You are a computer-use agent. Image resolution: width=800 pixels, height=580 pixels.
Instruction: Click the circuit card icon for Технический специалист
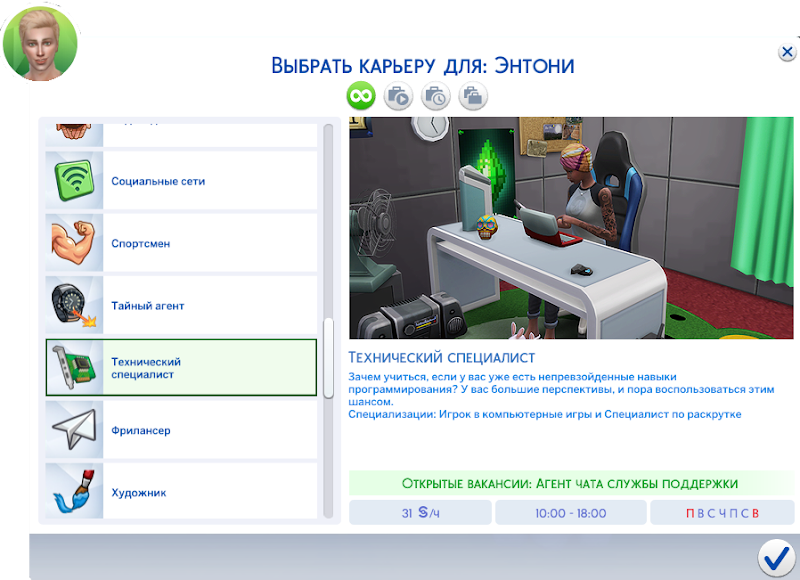74,367
